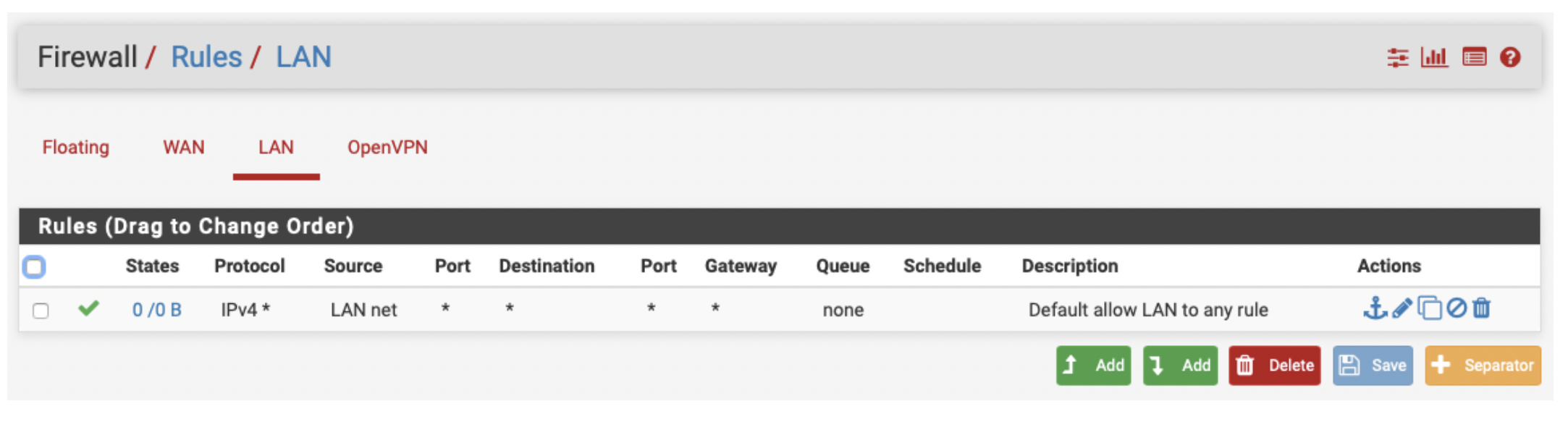1568x443 pixels.
Task: Copy the Default allow LAN rule
Action: (1430, 308)
